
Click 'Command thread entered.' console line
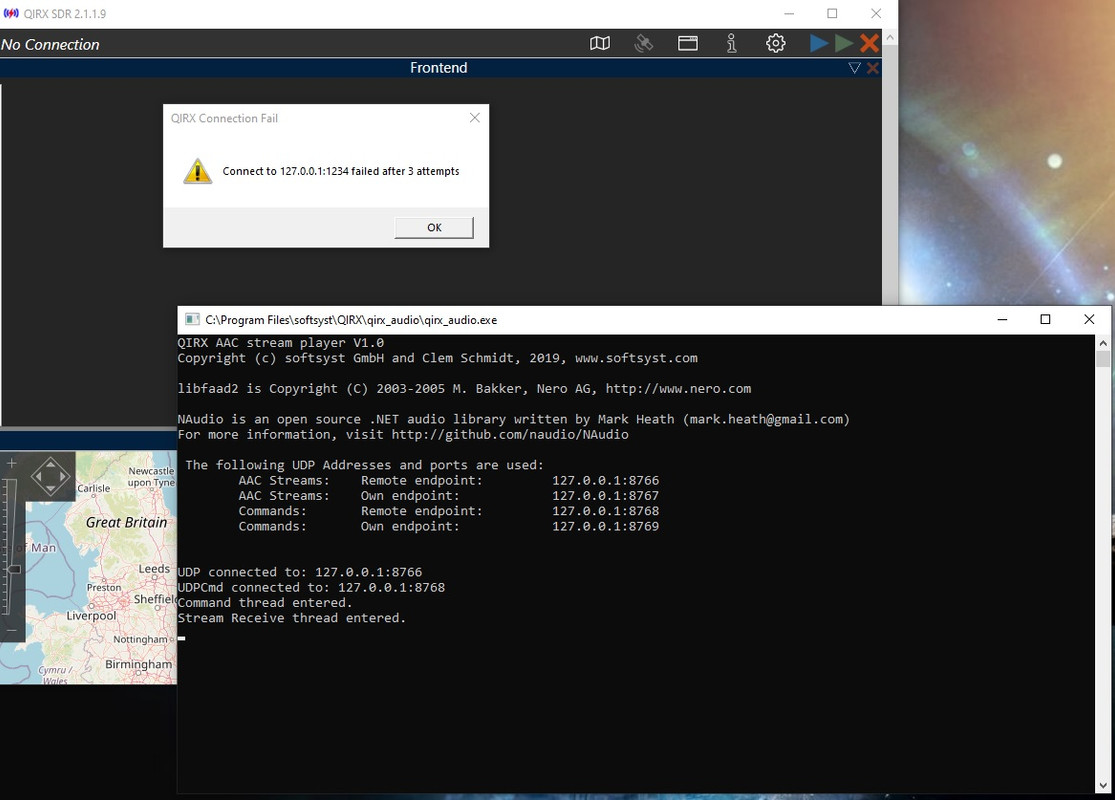click(265, 602)
